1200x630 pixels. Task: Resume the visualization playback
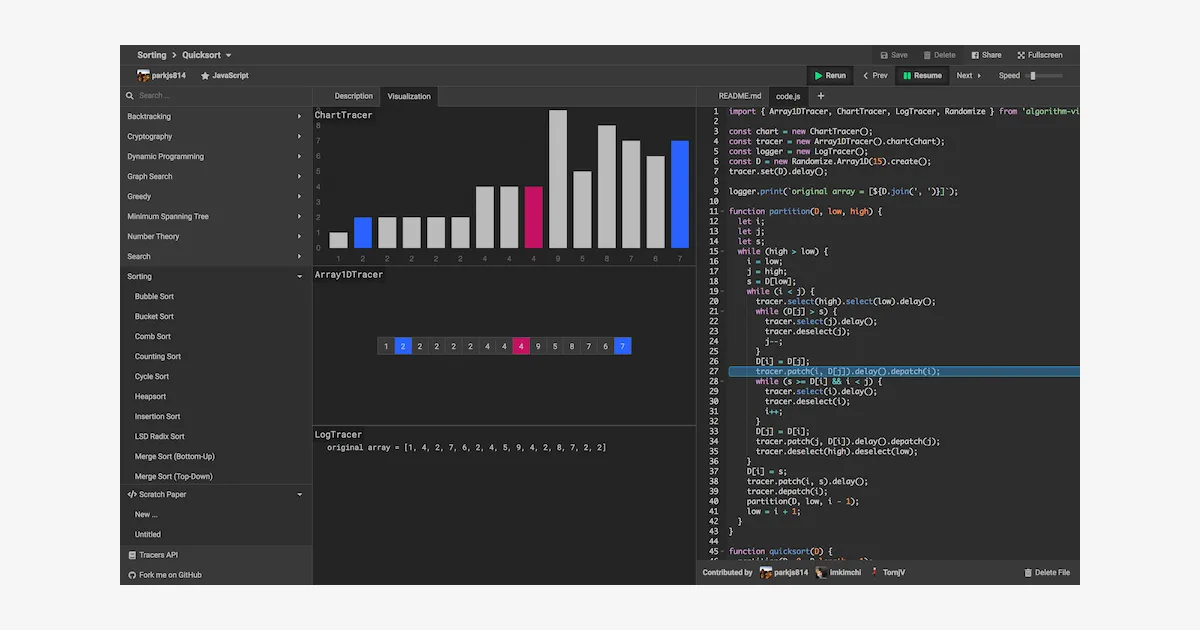click(x=922, y=75)
